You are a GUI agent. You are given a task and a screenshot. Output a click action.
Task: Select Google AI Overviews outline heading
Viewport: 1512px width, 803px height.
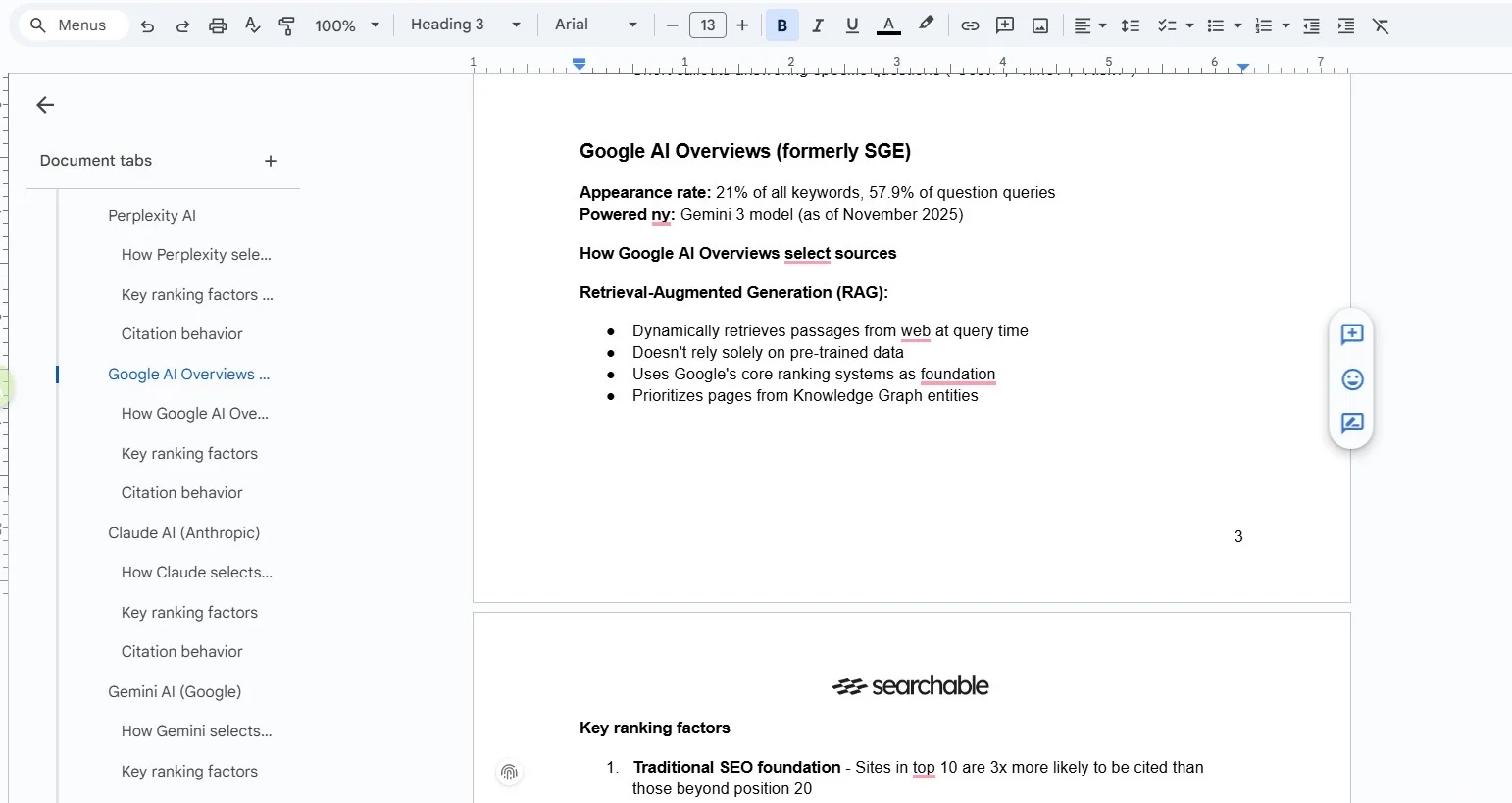188,374
